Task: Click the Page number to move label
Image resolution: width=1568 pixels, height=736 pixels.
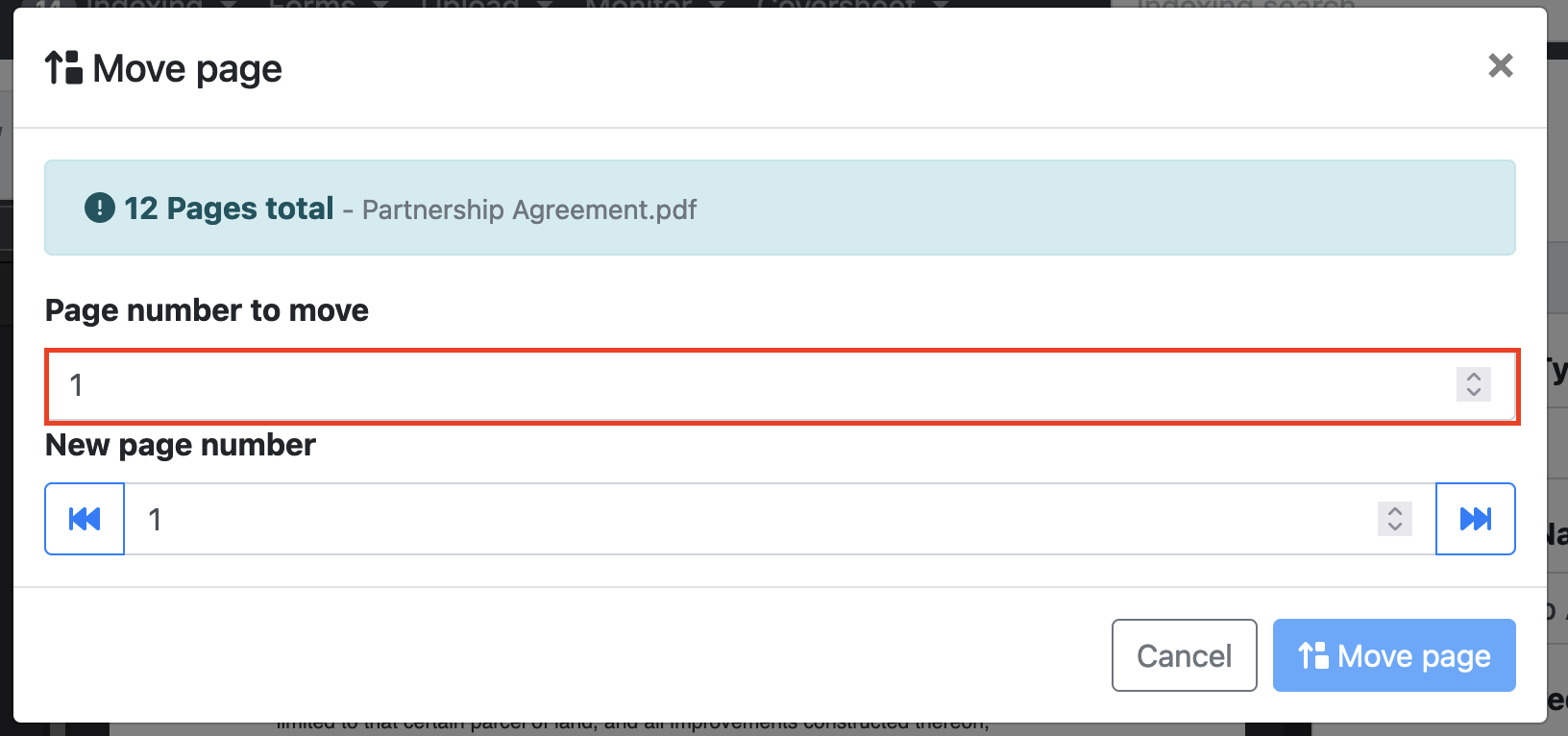Action: click(x=207, y=310)
